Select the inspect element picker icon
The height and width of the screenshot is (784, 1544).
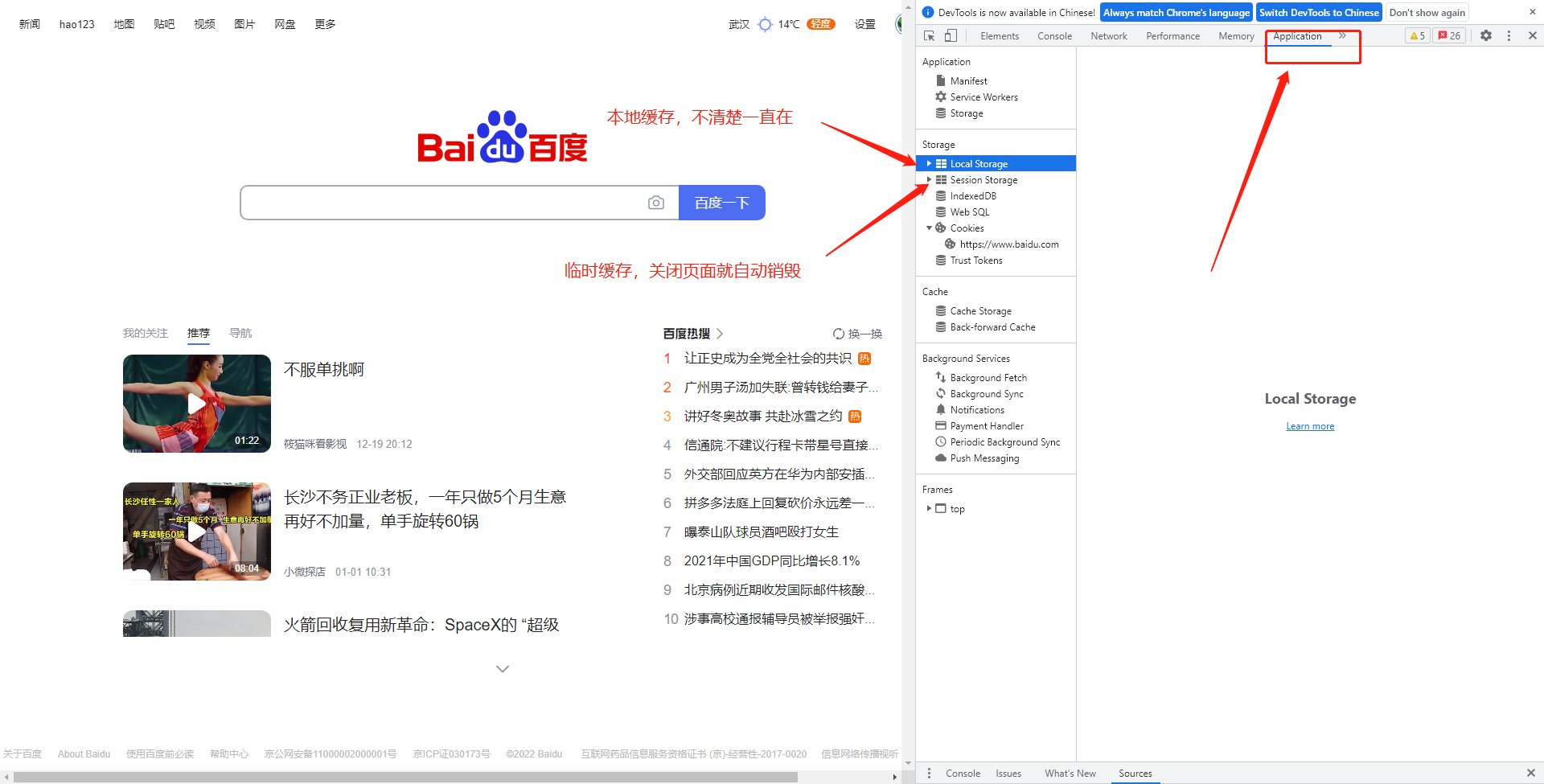coord(930,36)
